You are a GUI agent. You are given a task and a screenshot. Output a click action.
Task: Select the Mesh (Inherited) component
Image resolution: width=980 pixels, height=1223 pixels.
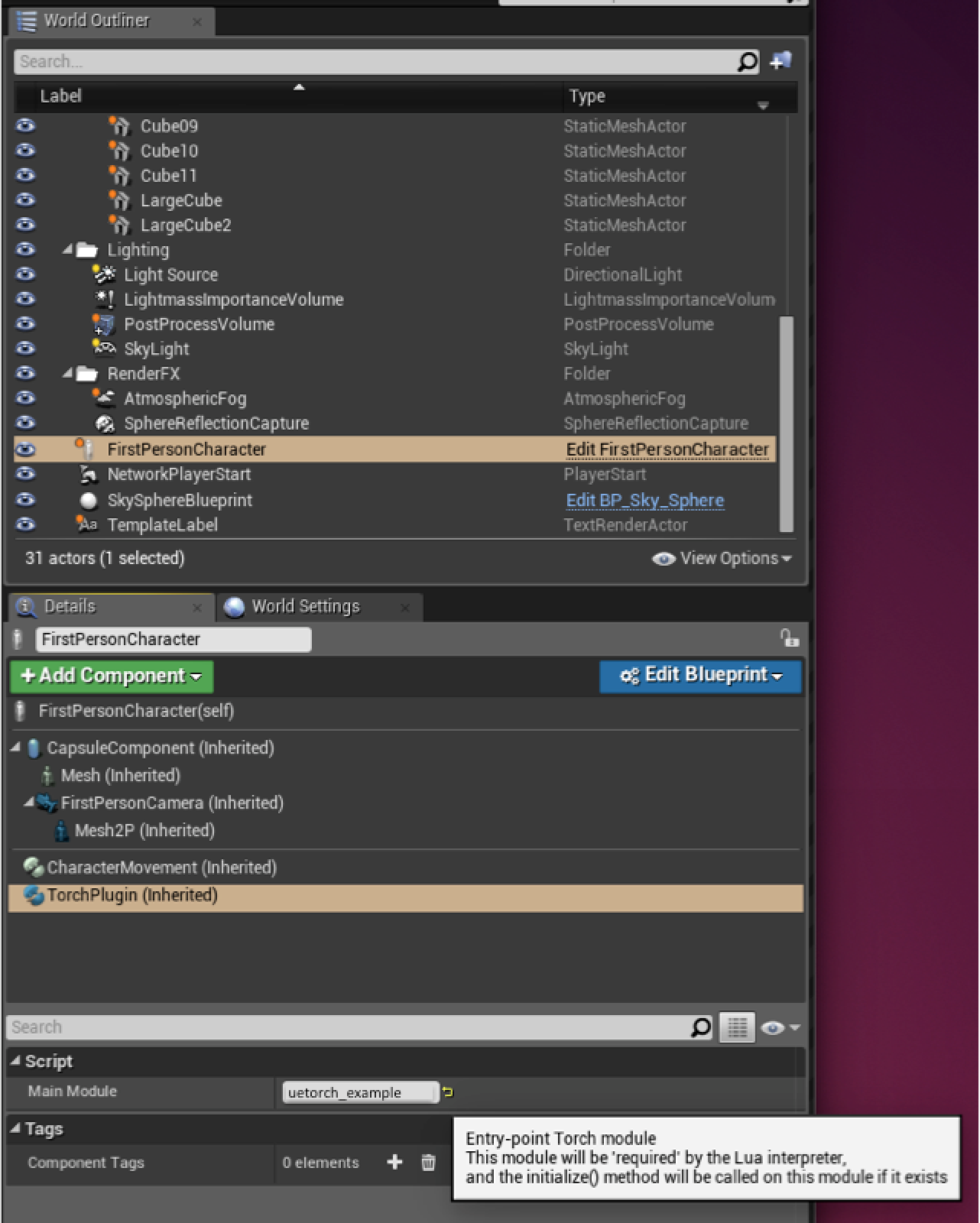click(x=121, y=776)
